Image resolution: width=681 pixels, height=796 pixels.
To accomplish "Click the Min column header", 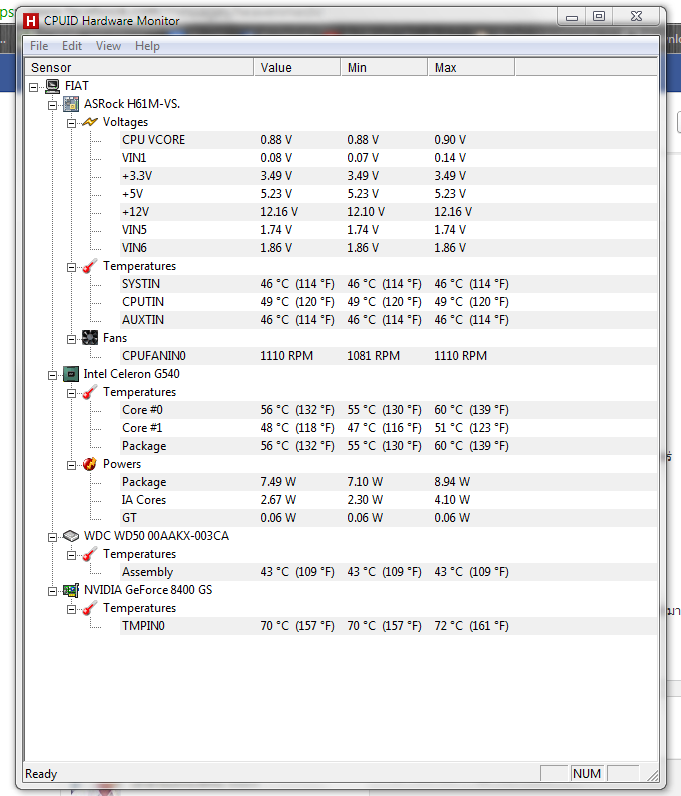I will 384,68.
